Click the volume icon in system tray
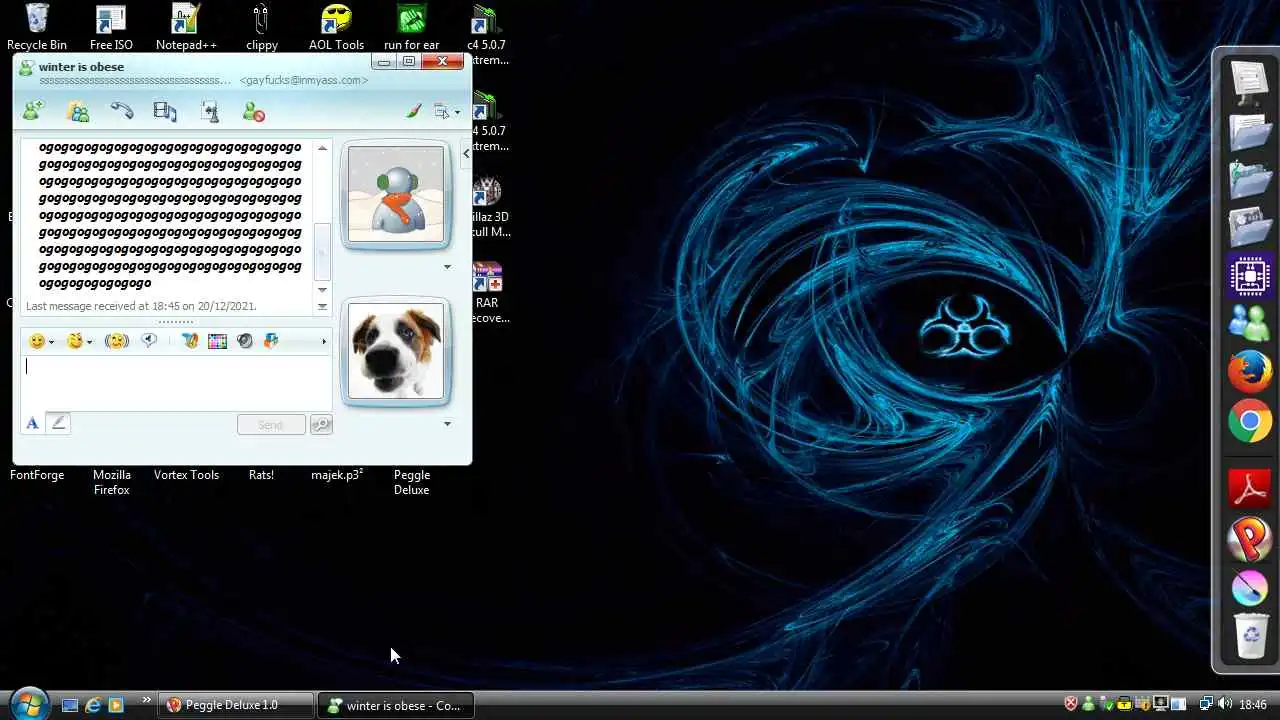The image size is (1280, 720). (x=1224, y=704)
